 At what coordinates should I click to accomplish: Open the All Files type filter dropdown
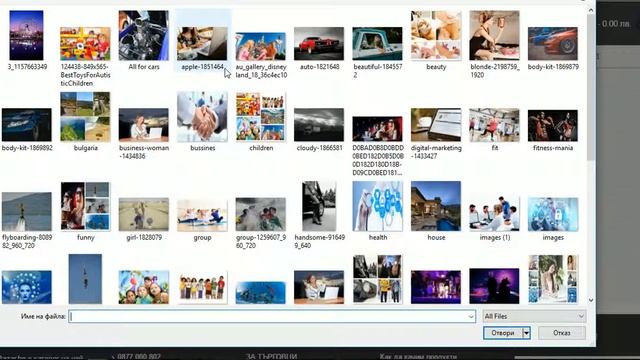click(534, 316)
